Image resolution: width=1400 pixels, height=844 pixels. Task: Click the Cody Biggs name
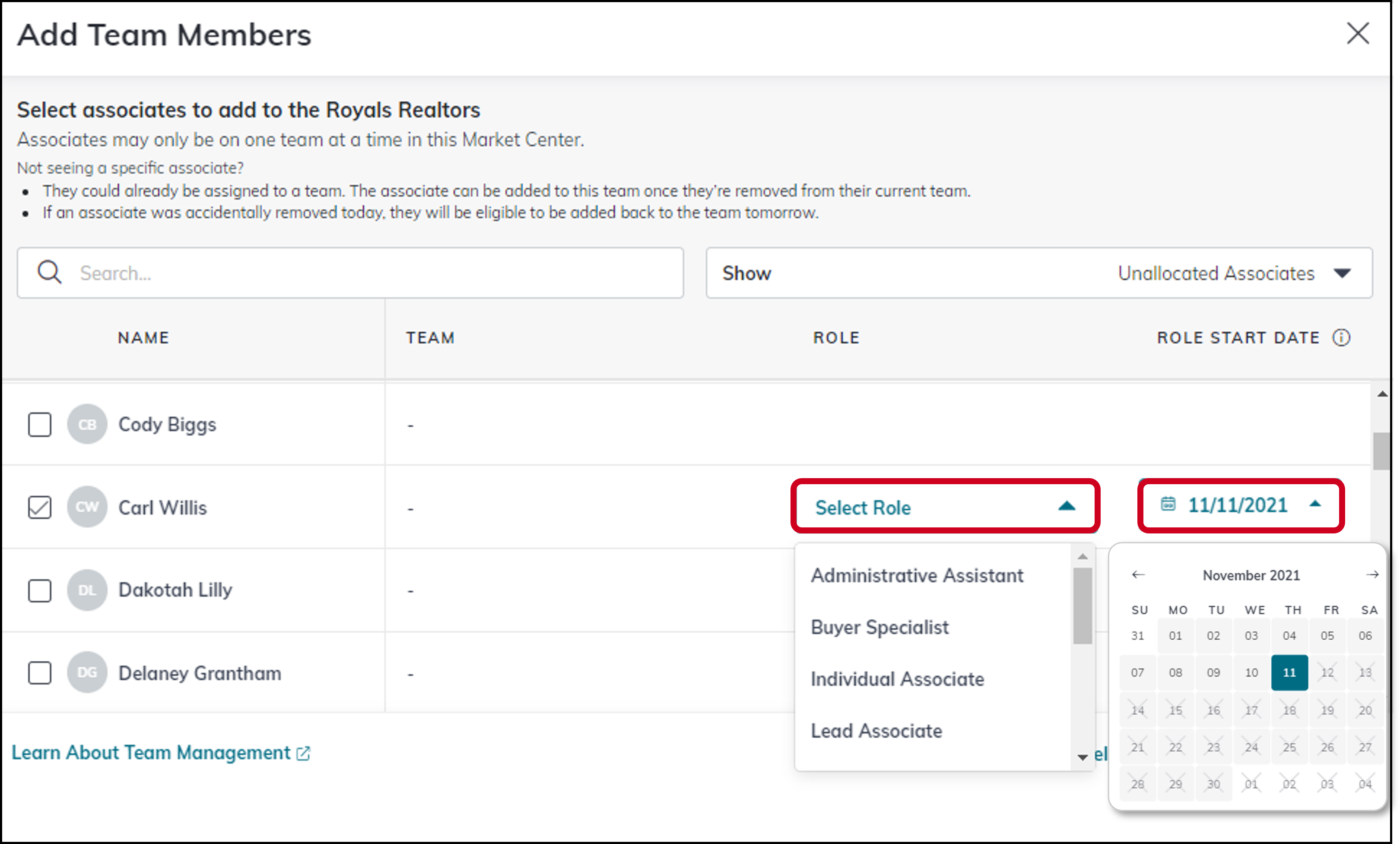167,425
